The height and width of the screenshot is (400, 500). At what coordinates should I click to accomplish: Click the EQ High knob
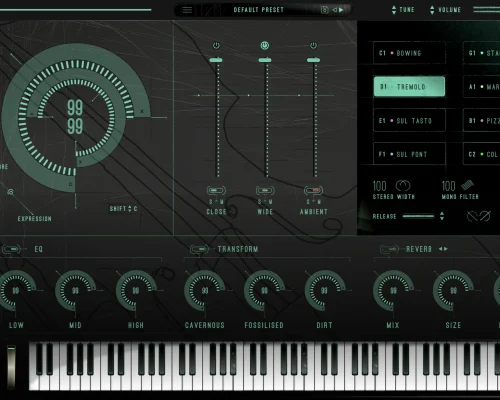(136, 291)
